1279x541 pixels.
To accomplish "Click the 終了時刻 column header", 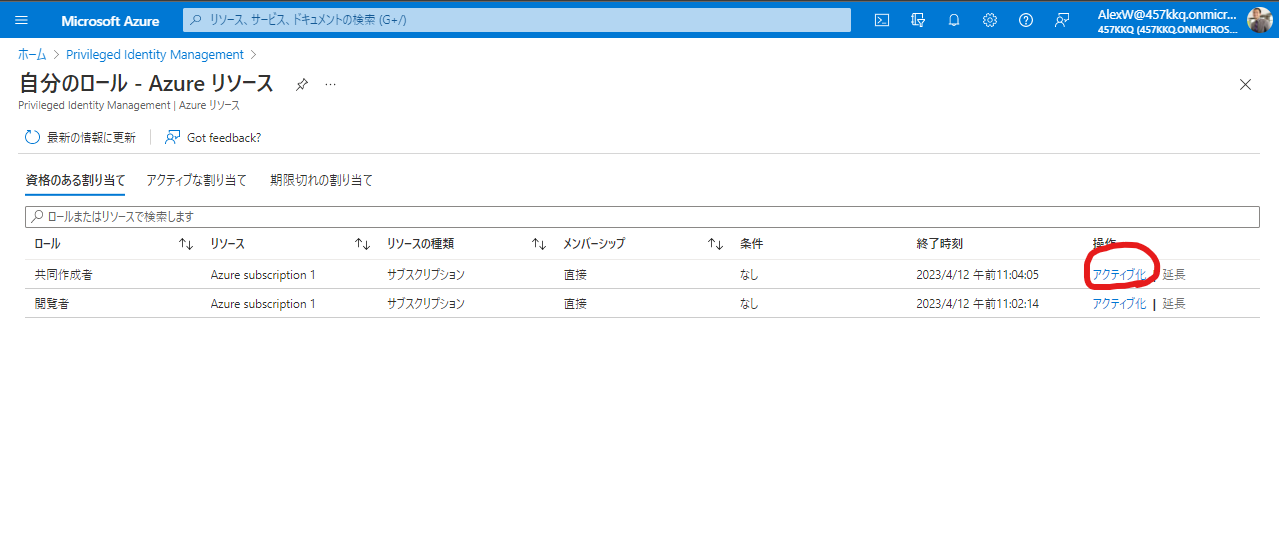I will click(939, 244).
